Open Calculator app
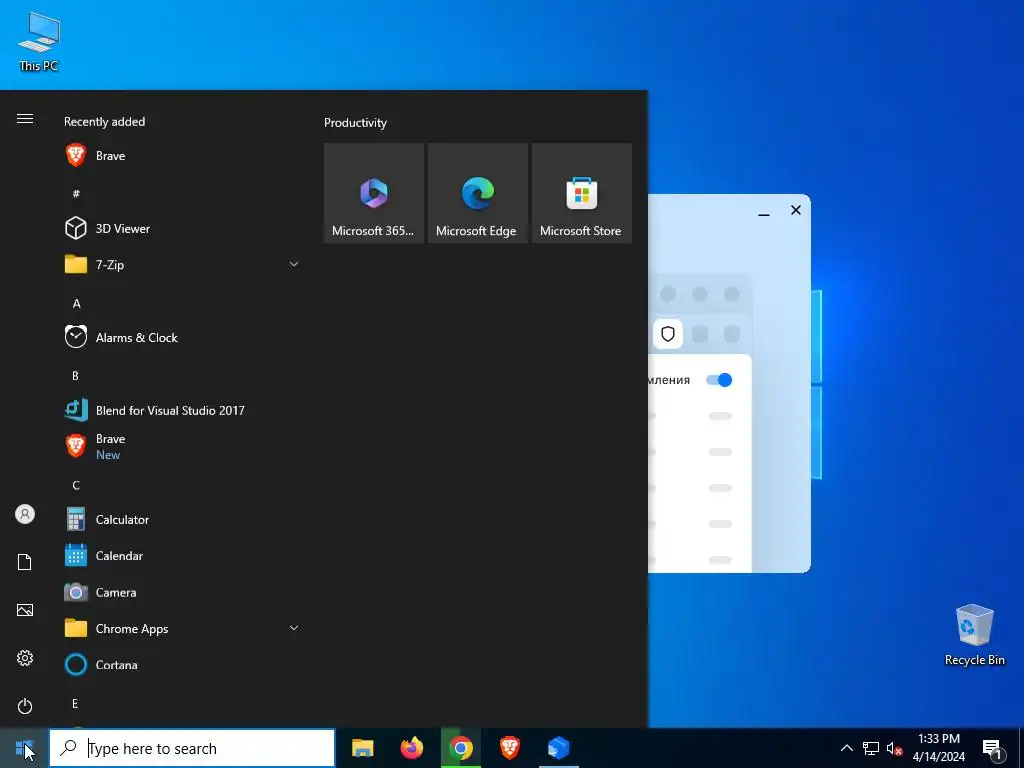Image resolution: width=1024 pixels, height=768 pixels. coord(183,520)
